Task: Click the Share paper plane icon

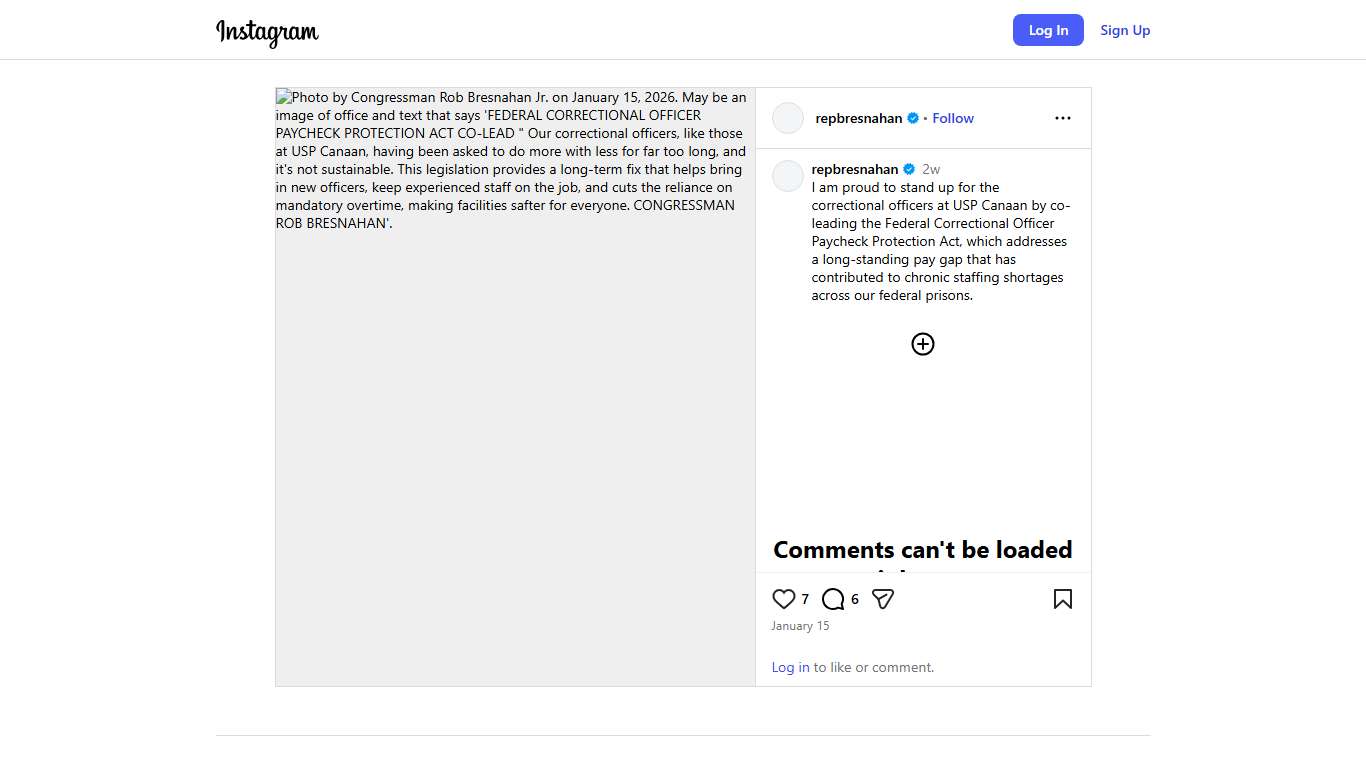Action: point(882,599)
